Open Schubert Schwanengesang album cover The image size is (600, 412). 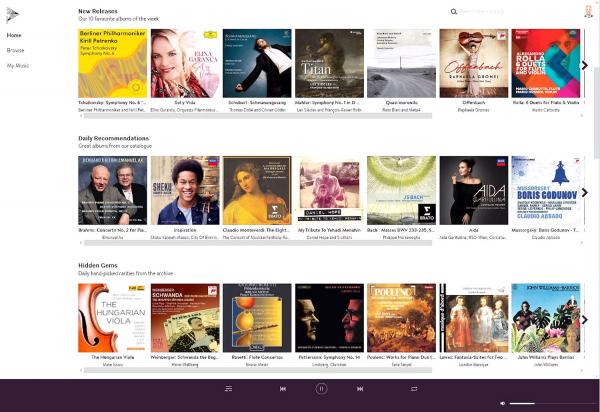(x=257, y=63)
